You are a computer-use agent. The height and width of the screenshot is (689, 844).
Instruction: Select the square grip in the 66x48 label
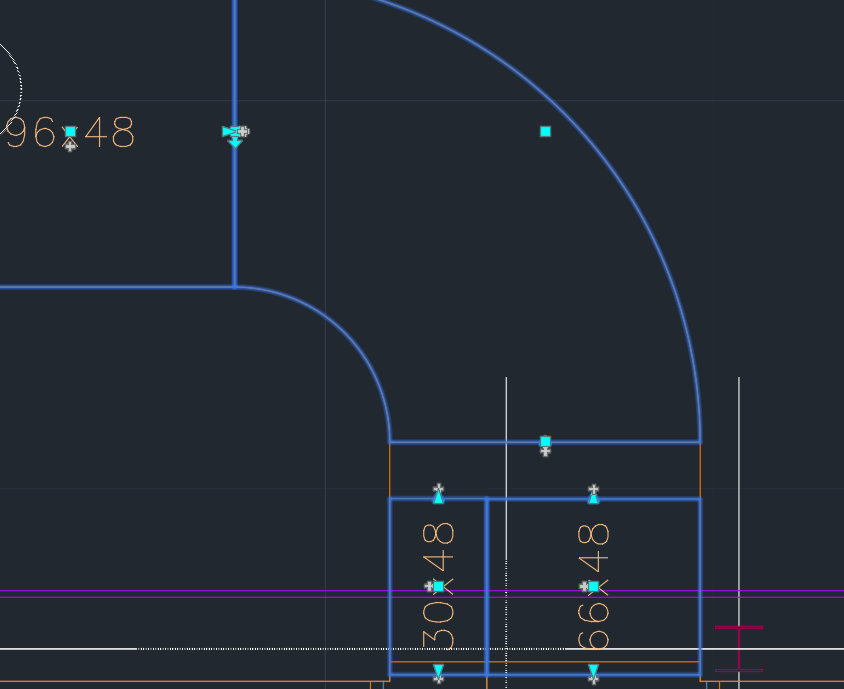(594, 586)
